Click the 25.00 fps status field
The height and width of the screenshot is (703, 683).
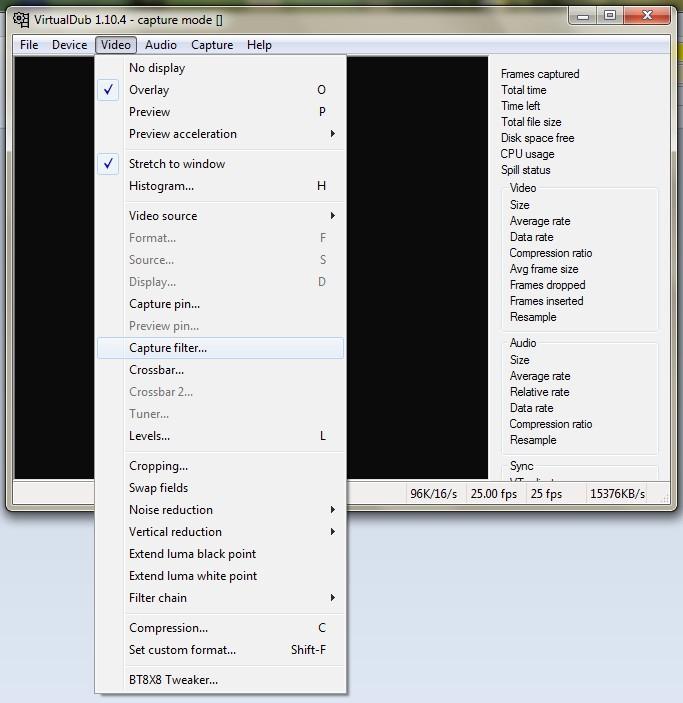(494, 494)
